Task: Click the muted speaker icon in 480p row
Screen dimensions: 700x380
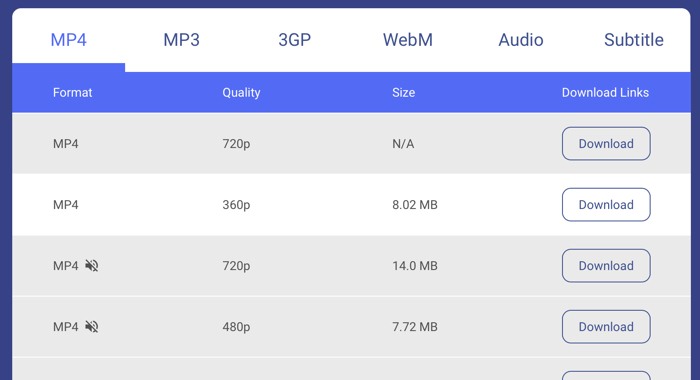Action: (x=92, y=327)
